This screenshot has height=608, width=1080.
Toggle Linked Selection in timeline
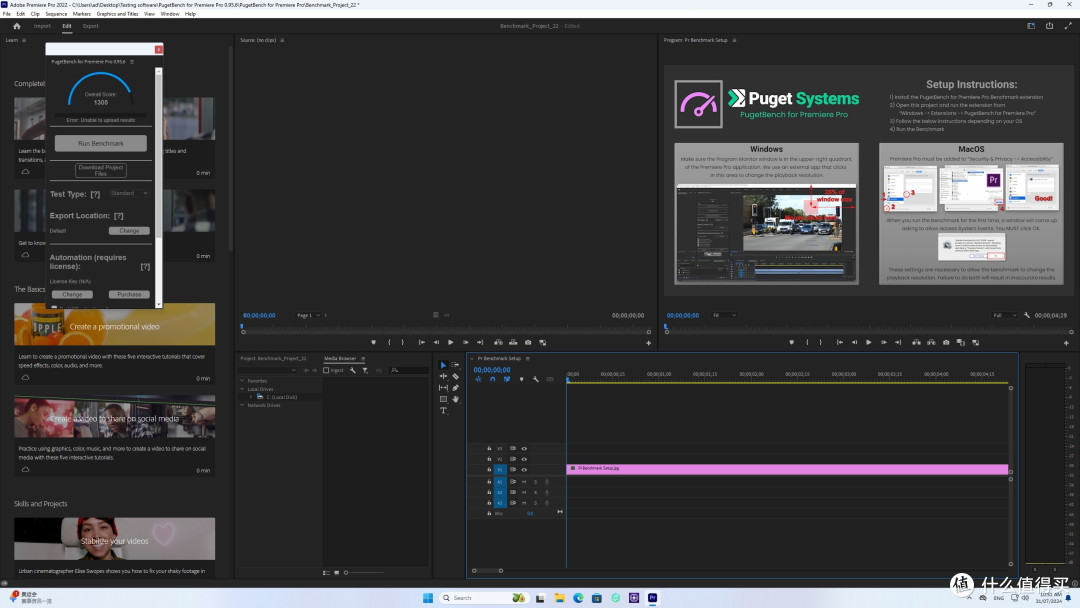pos(507,379)
